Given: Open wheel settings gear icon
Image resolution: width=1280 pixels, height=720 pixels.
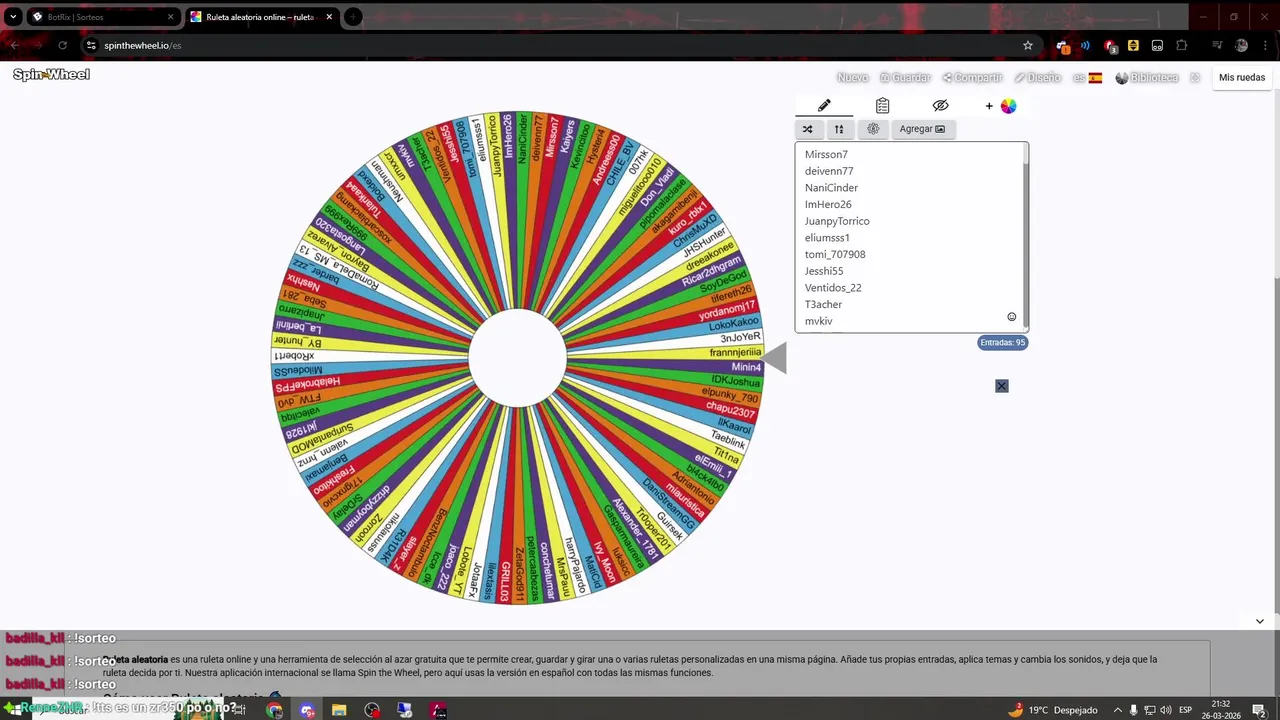Looking at the screenshot, I should click(x=873, y=129).
